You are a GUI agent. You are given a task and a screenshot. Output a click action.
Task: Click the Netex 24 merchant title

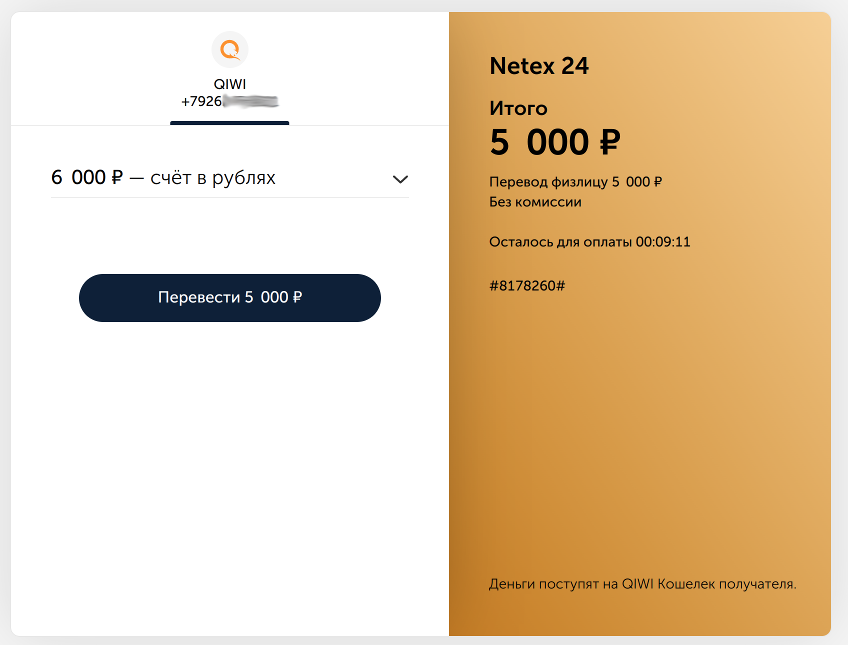tap(539, 67)
